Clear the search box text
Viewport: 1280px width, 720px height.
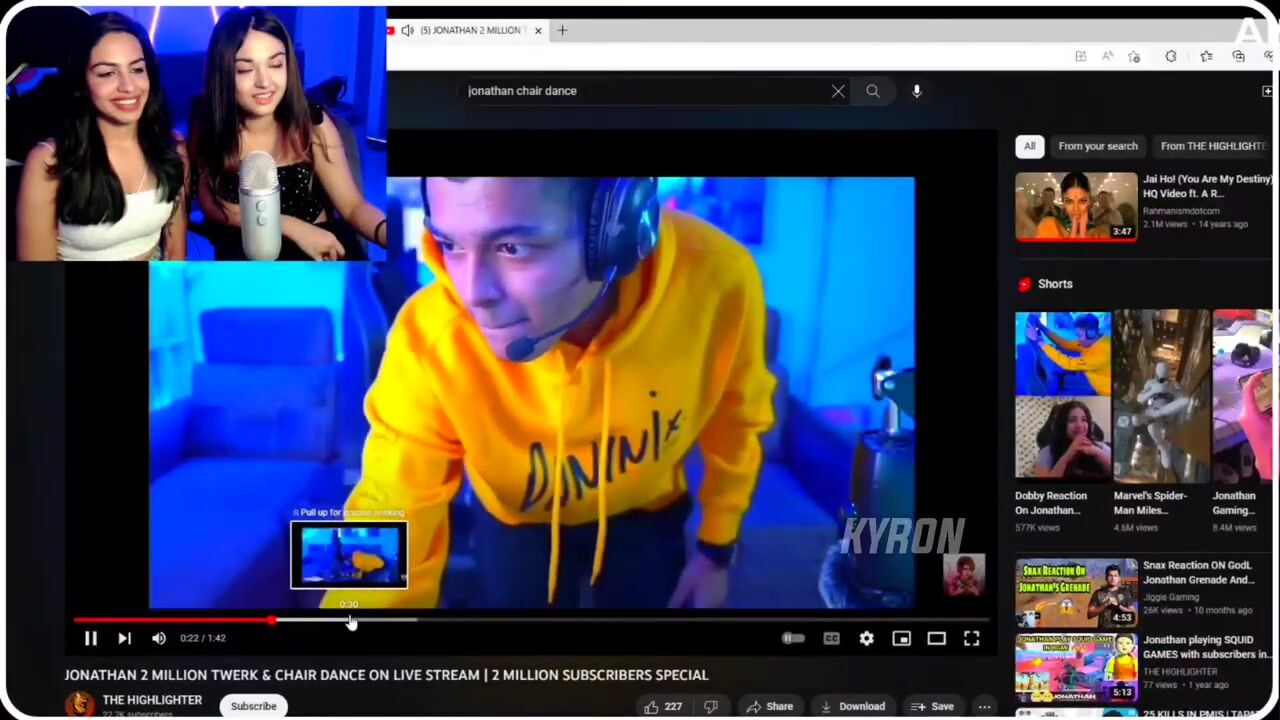(838, 91)
